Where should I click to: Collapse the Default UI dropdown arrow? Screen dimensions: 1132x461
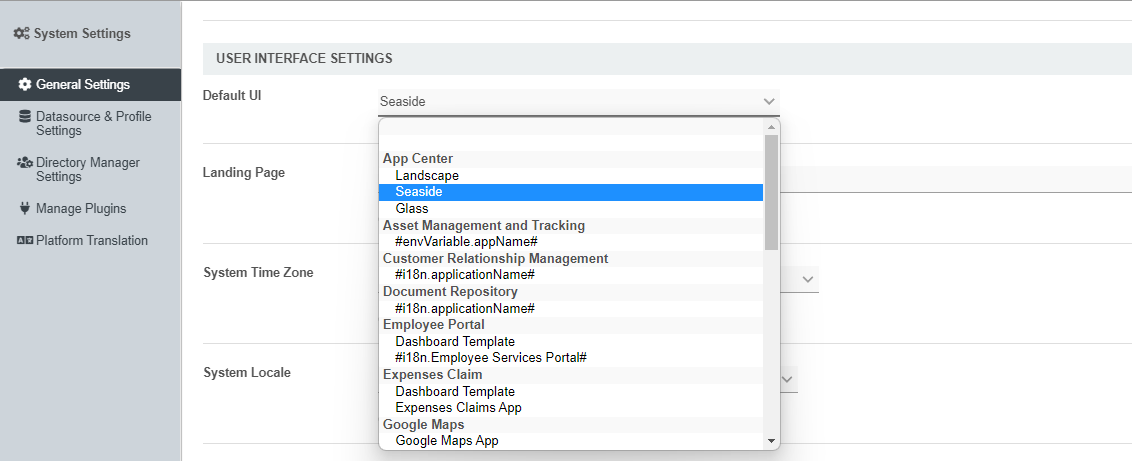[769, 101]
